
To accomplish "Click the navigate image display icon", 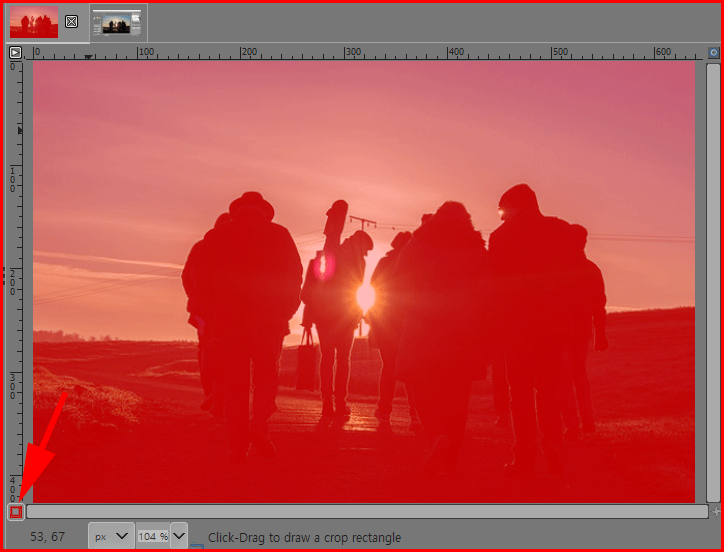I will click(x=716, y=511).
